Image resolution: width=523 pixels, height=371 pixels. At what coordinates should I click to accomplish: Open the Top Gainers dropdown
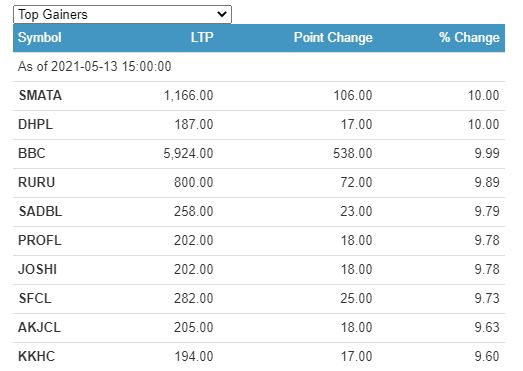tap(122, 14)
